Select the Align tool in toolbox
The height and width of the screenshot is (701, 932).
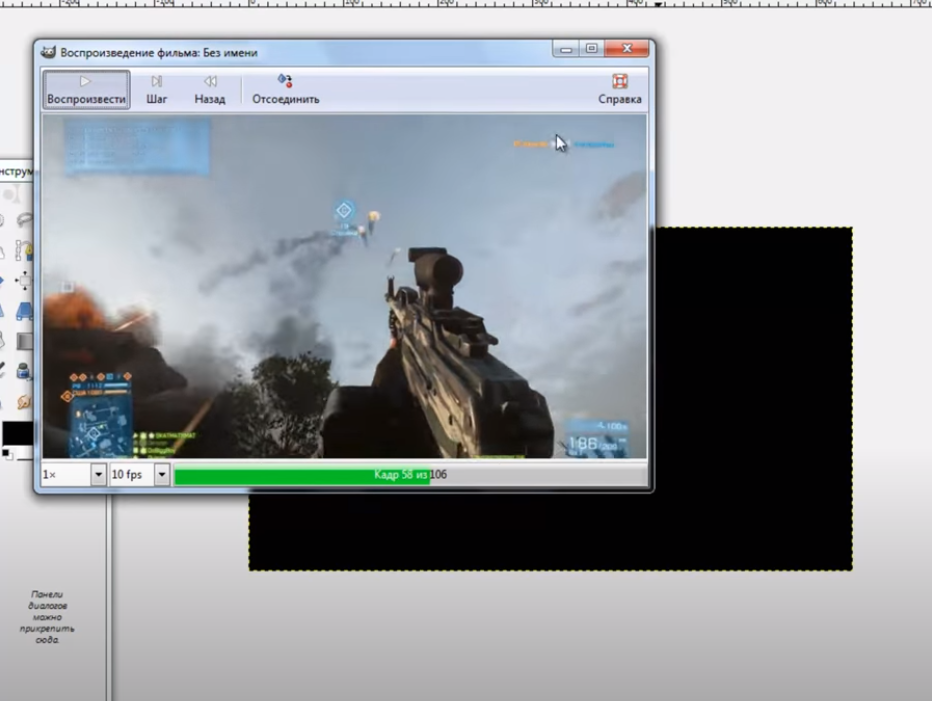click(24, 280)
